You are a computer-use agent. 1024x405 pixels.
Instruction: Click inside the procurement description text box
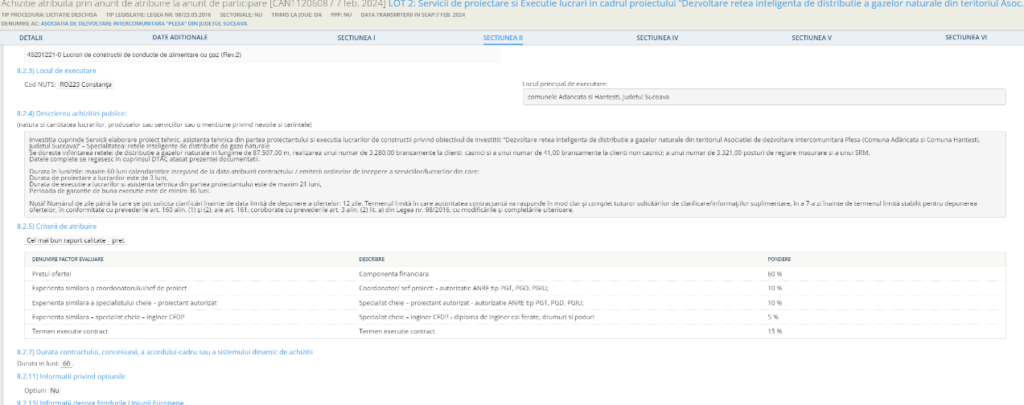tap(515, 174)
